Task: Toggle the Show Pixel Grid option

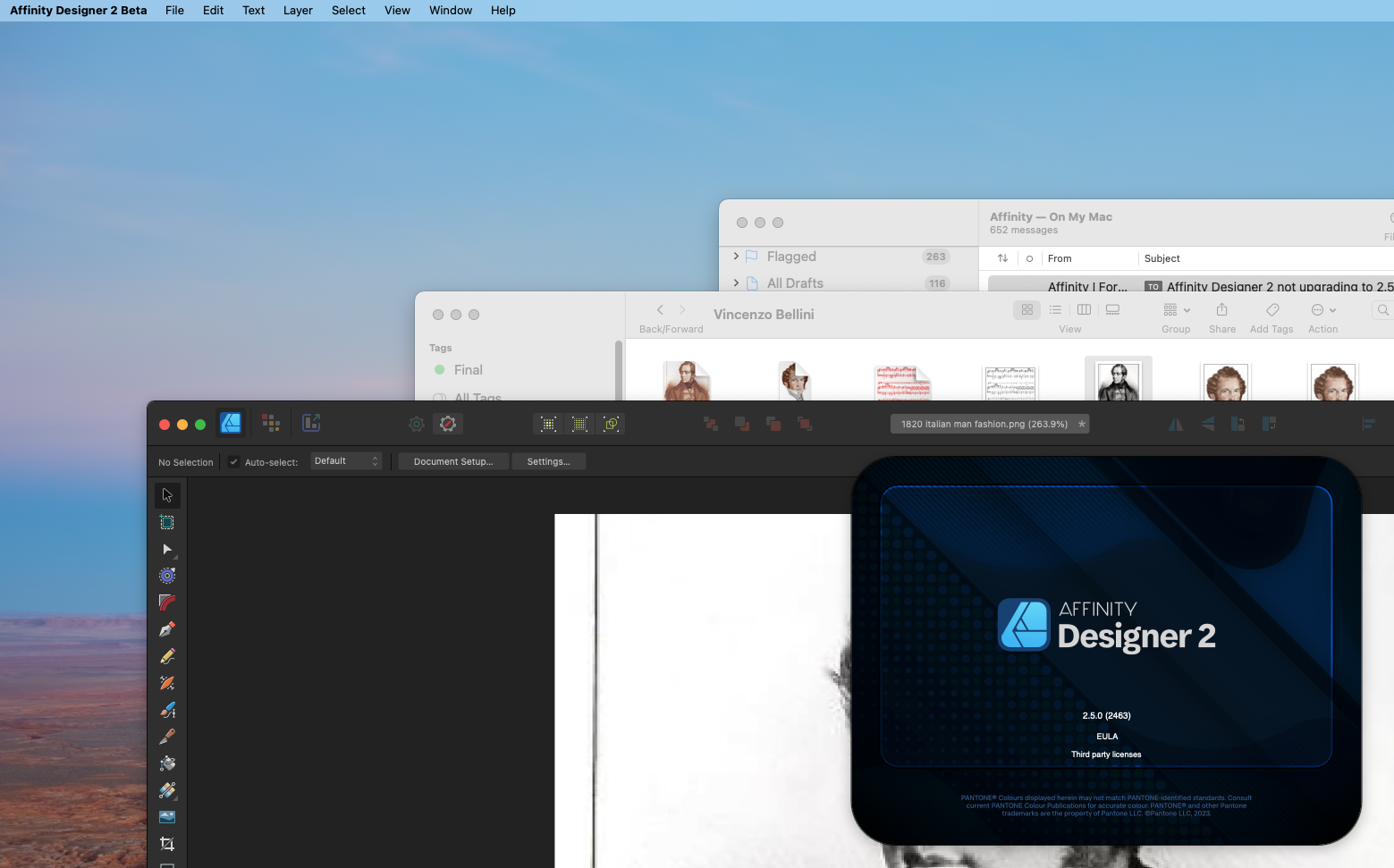Action: pos(580,424)
